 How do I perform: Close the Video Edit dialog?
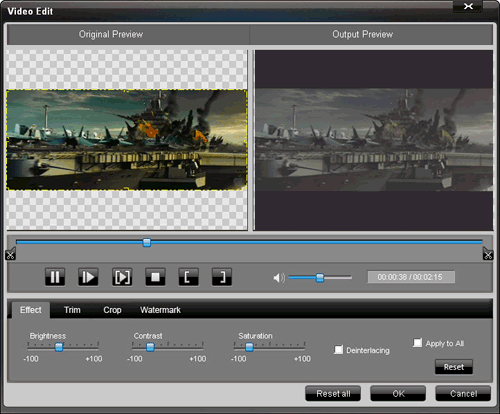468,6
